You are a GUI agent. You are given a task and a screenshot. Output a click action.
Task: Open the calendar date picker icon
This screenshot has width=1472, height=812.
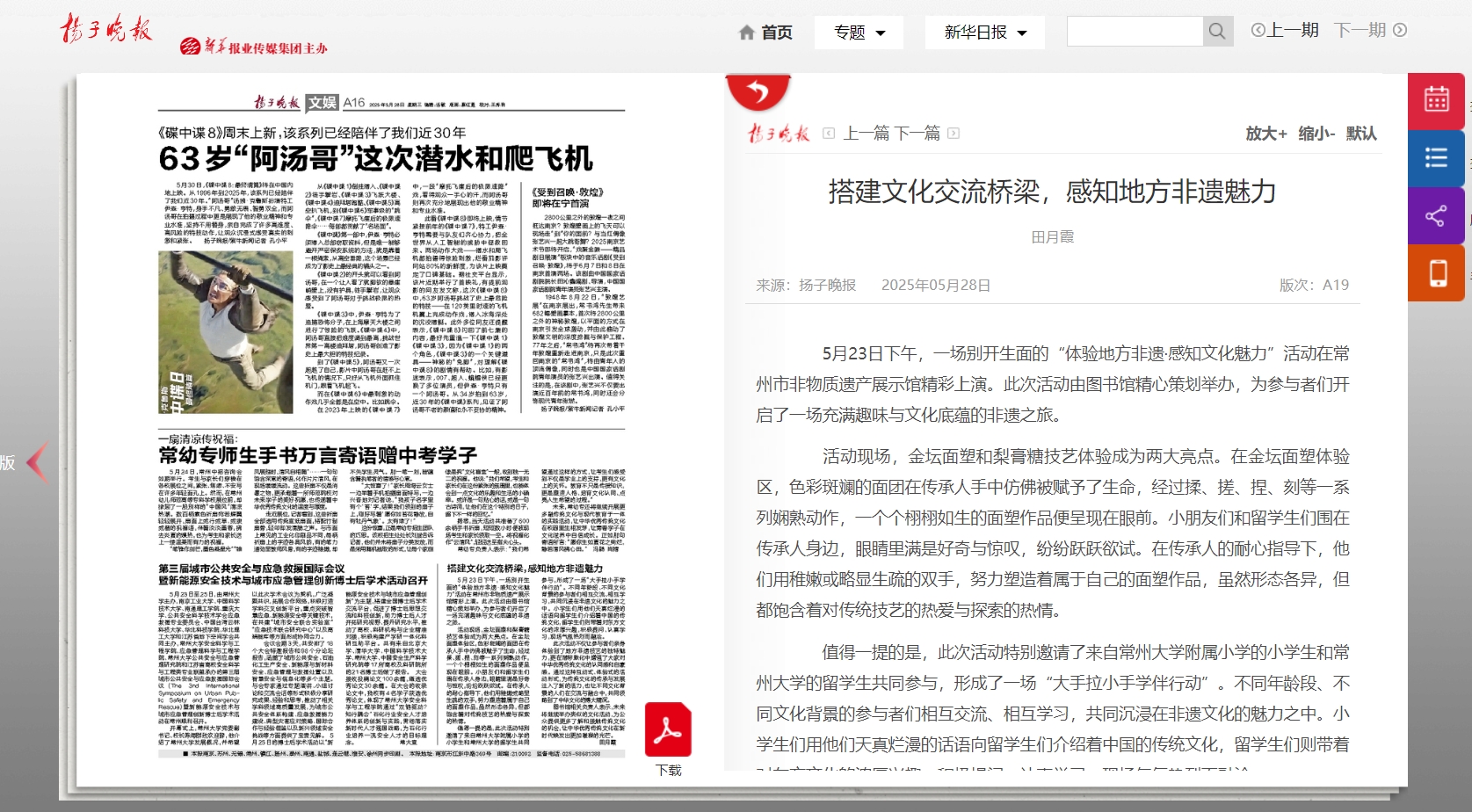[x=1436, y=100]
